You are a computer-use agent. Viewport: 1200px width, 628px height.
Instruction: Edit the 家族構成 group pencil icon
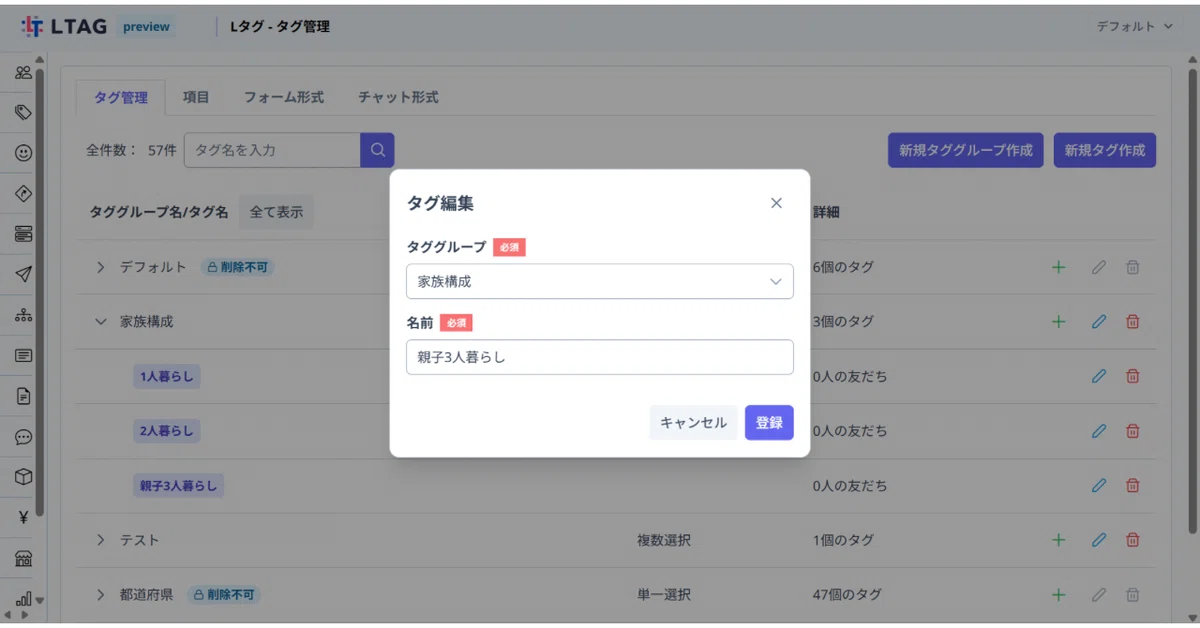click(x=1099, y=322)
